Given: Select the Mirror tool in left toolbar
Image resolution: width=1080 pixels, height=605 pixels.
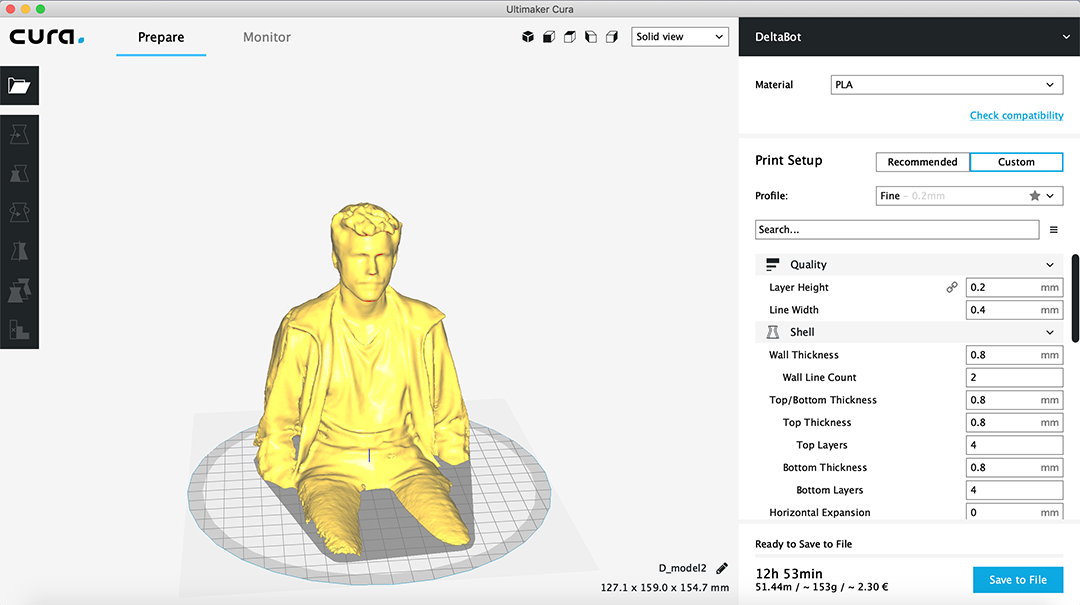Looking at the screenshot, I should coord(19,252).
